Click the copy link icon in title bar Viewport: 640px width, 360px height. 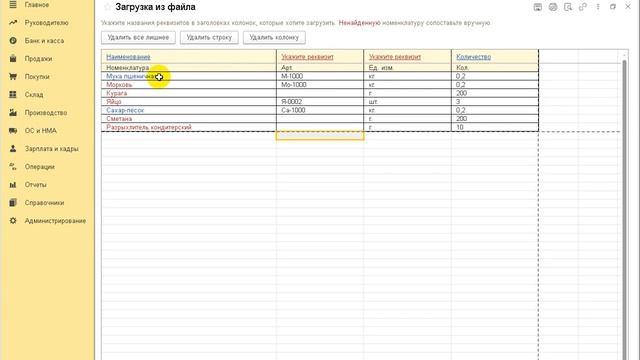click(x=583, y=7)
